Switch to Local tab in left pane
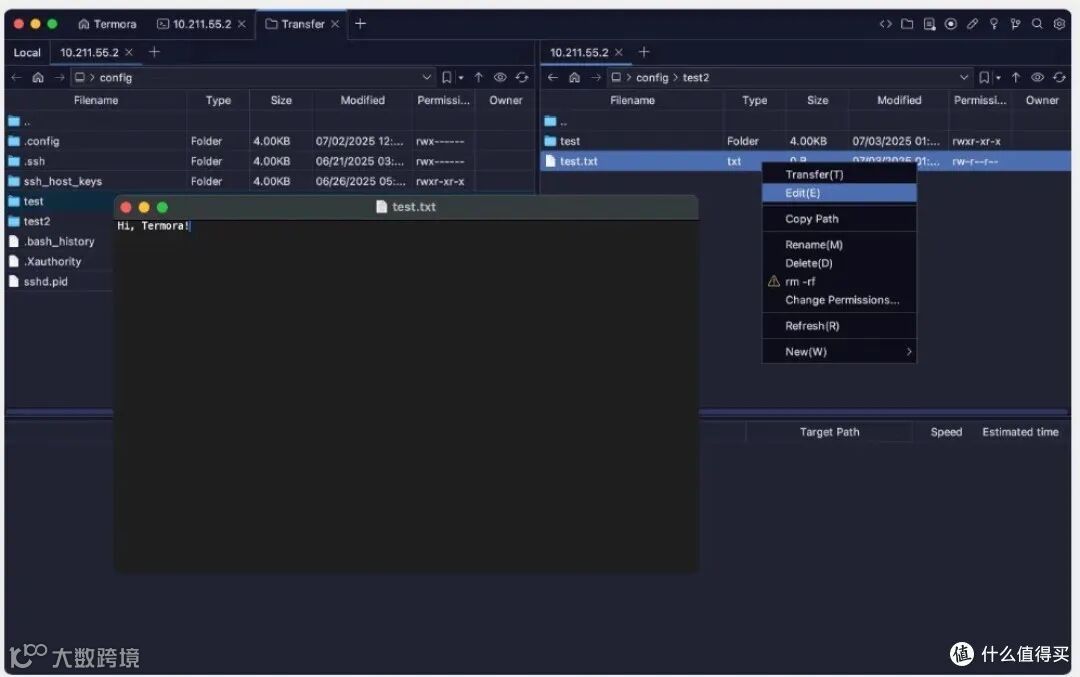1080x677 pixels. (x=27, y=53)
